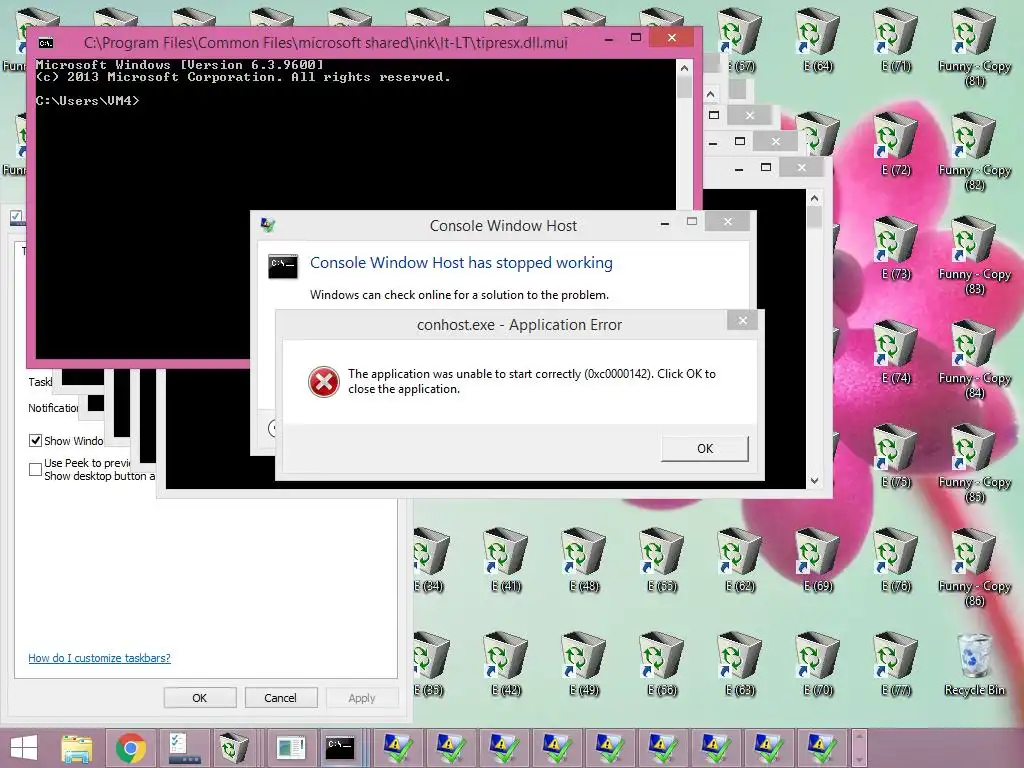Select the E (63) desktop shortcut
Screen dimensions: 1024x768
pyautogui.click(x=740, y=664)
